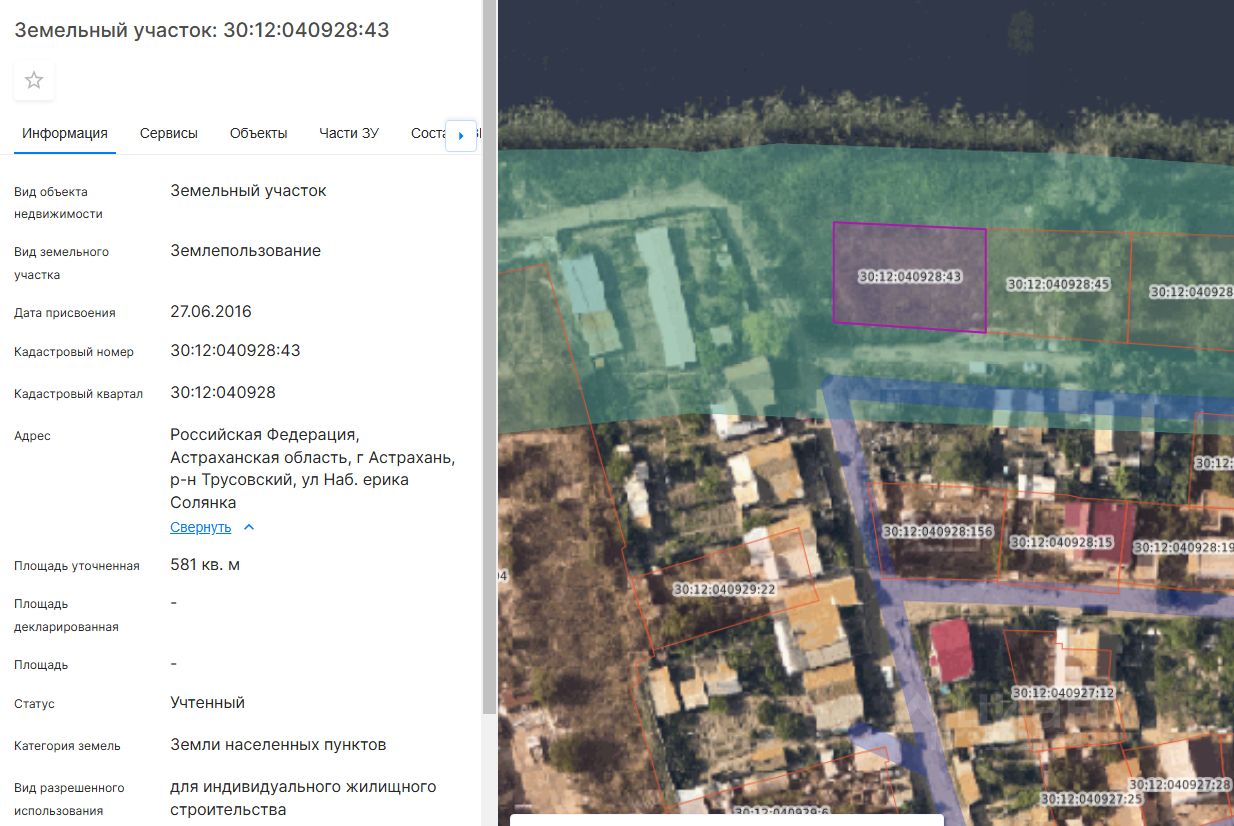
Task: Select map parcel label 30:12:040928:45
Action: click(x=1058, y=284)
